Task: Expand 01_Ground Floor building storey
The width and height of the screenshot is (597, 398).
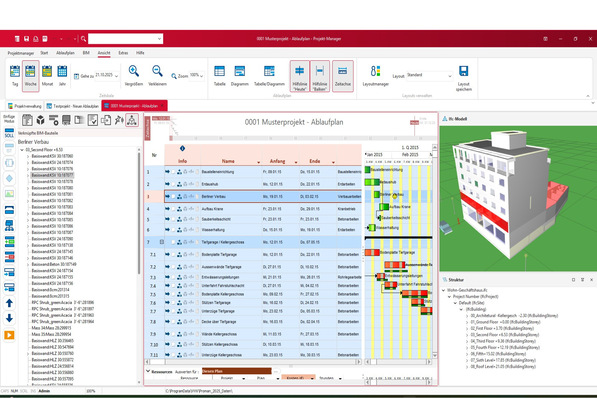Action: pos(467,322)
